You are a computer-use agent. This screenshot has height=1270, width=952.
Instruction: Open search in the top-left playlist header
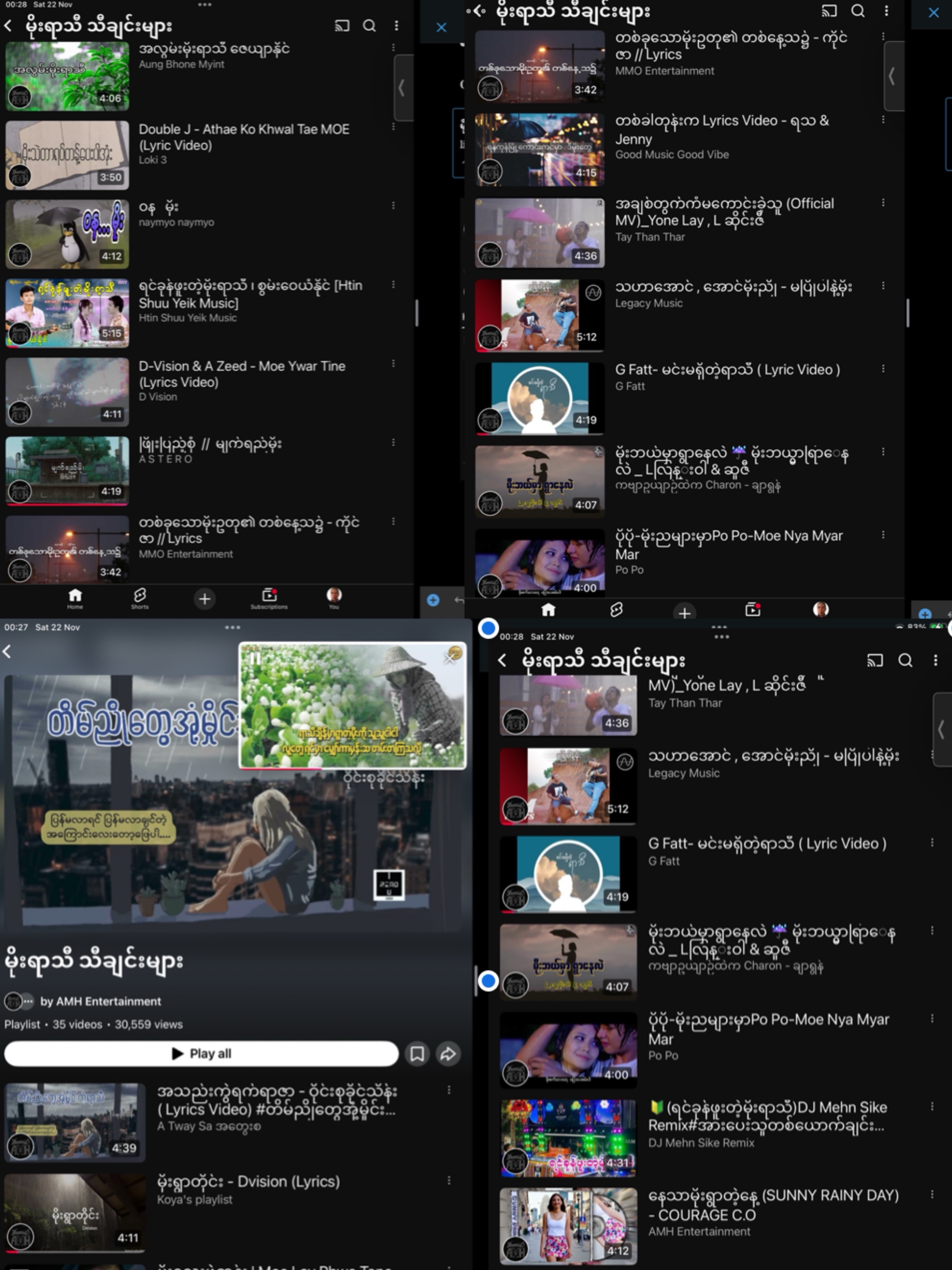pos(369,26)
